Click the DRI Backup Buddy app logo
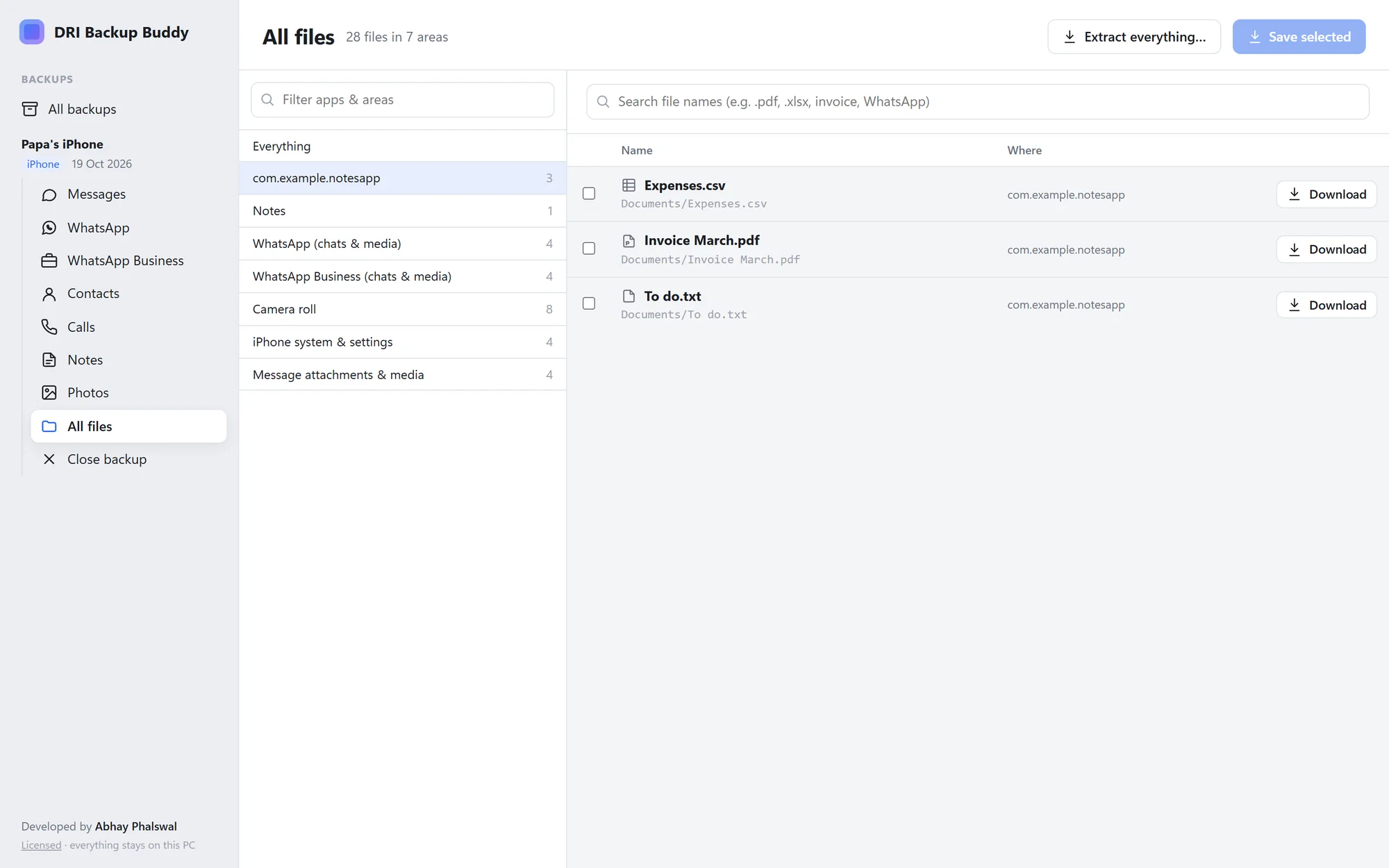The width and height of the screenshot is (1389, 868). click(32, 32)
